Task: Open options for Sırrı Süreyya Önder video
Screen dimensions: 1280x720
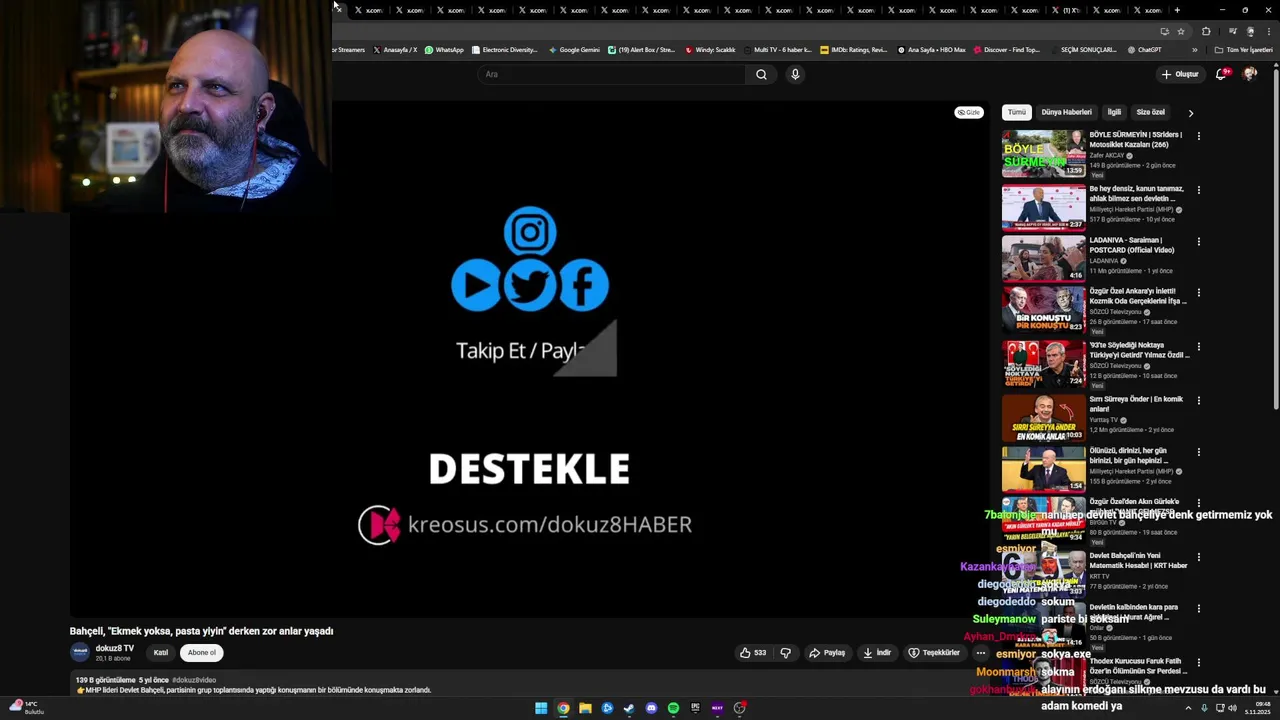Action: point(1198,401)
